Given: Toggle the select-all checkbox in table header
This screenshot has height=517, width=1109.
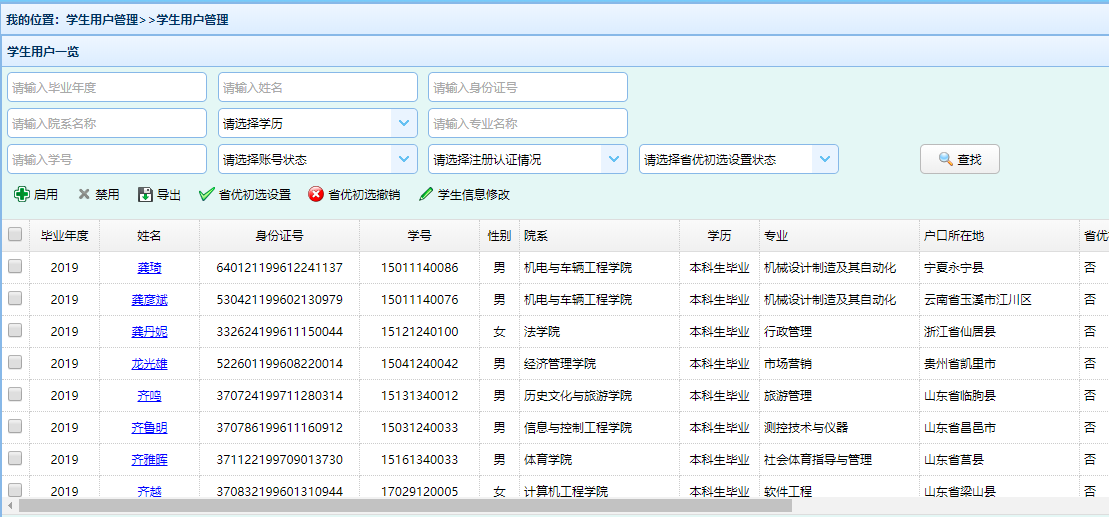Looking at the screenshot, I should (x=15, y=235).
